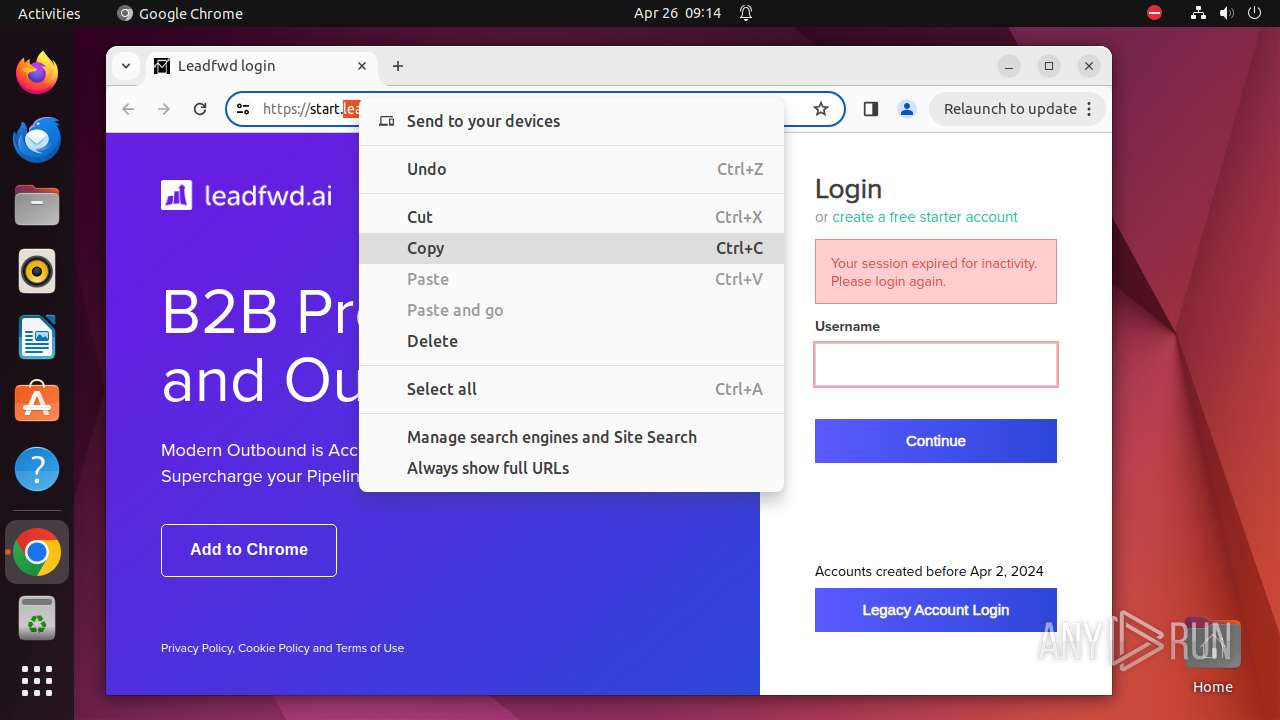Click Legacy Account Login button
Image resolution: width=1280 pixels, height=720 pixels.
[x=936, y=610]
